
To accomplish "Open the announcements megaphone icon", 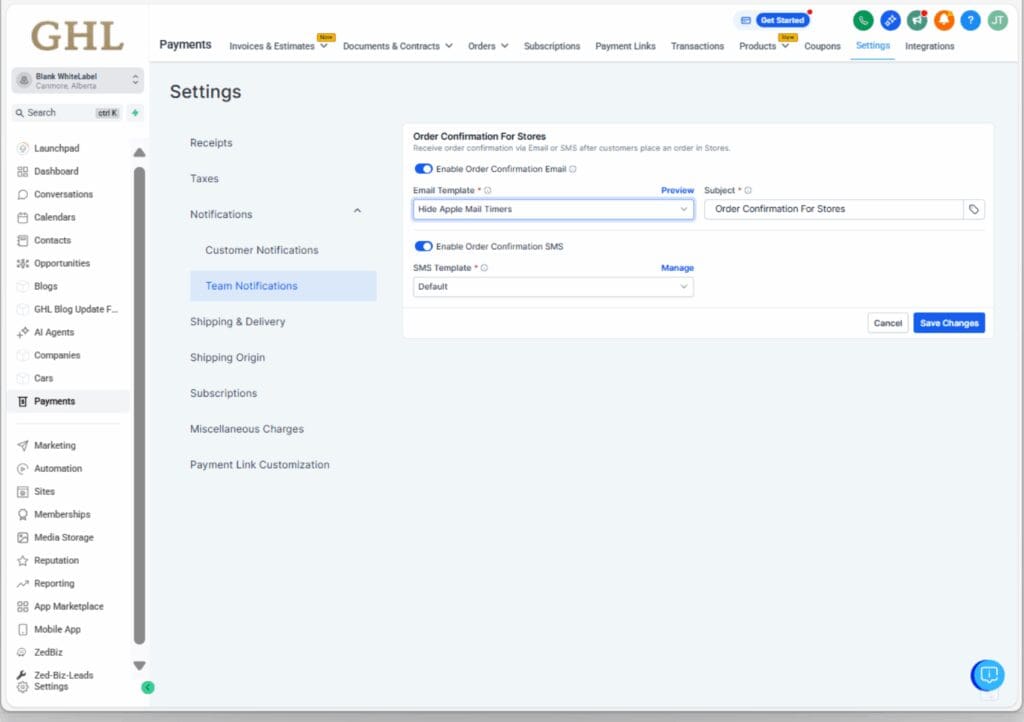I will click(915, 20).
